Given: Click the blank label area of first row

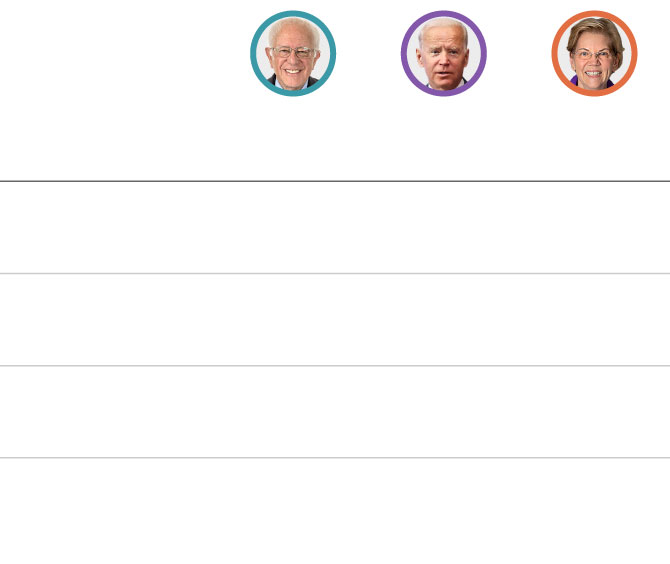Looking at the screenshot, I should [109, 227].
